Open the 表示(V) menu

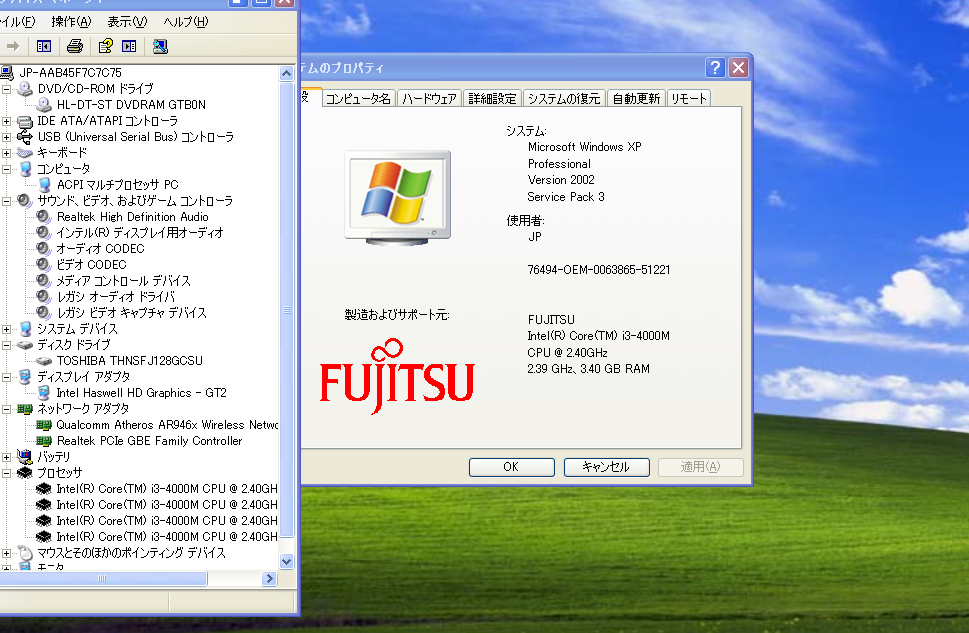[127, 22]
